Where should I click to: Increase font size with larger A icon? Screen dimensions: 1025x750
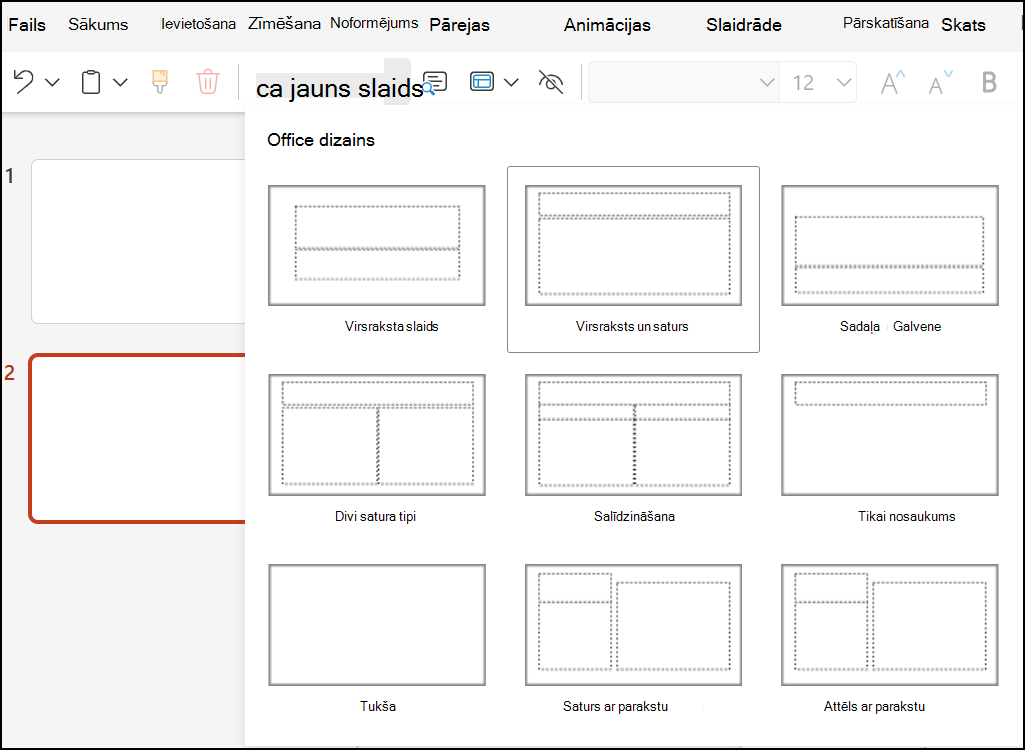[x=892, y=82]
